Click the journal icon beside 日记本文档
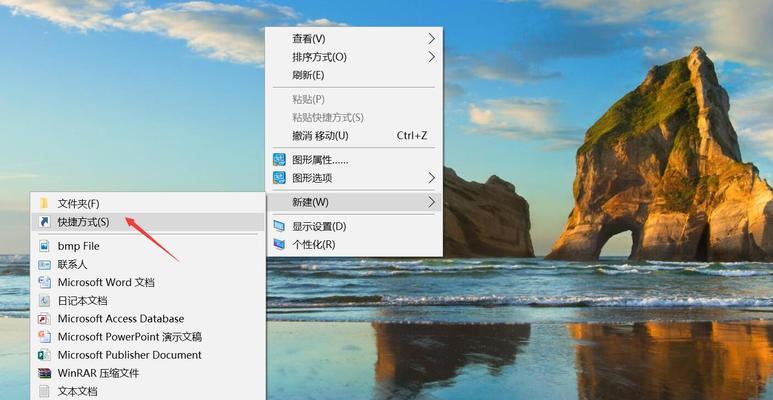The image size is (773, 400). 44,300
